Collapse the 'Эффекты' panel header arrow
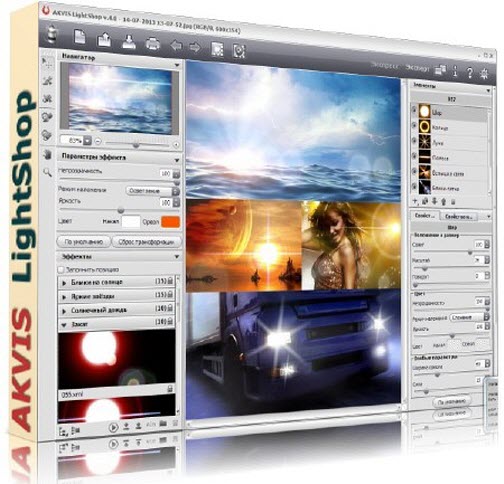The height and width of the screenshot is (484, 504). [x=177, y=257]
